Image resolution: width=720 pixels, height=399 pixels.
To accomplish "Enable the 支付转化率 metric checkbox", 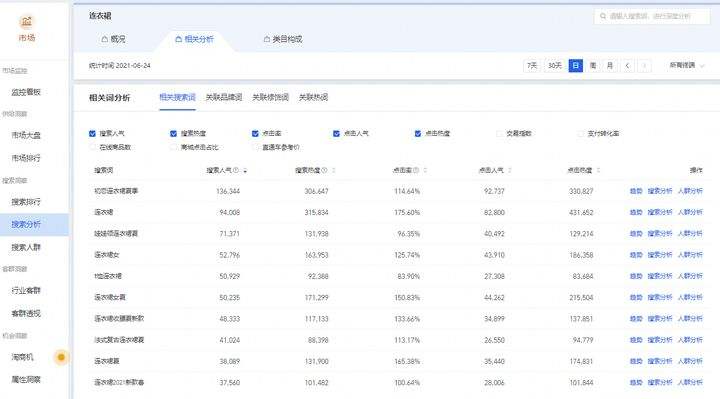I will pyautogui.click(x=580, y=134).
